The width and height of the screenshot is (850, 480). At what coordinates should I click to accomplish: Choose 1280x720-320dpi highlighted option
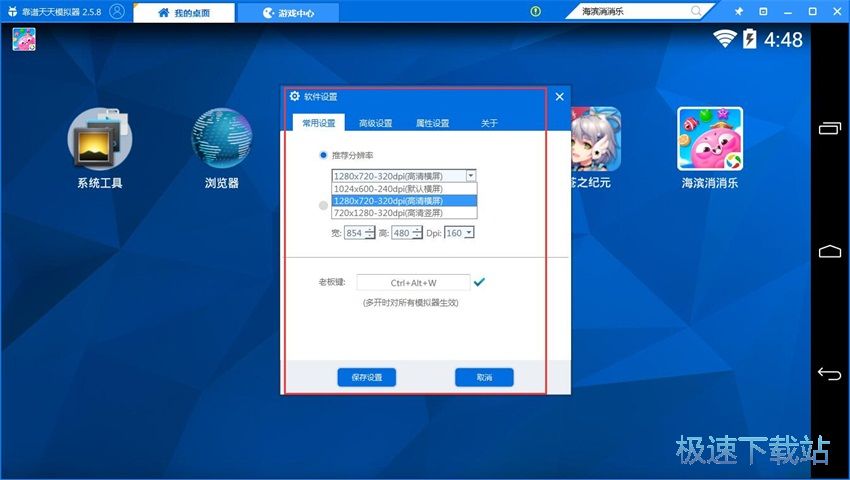pos(404,201)
